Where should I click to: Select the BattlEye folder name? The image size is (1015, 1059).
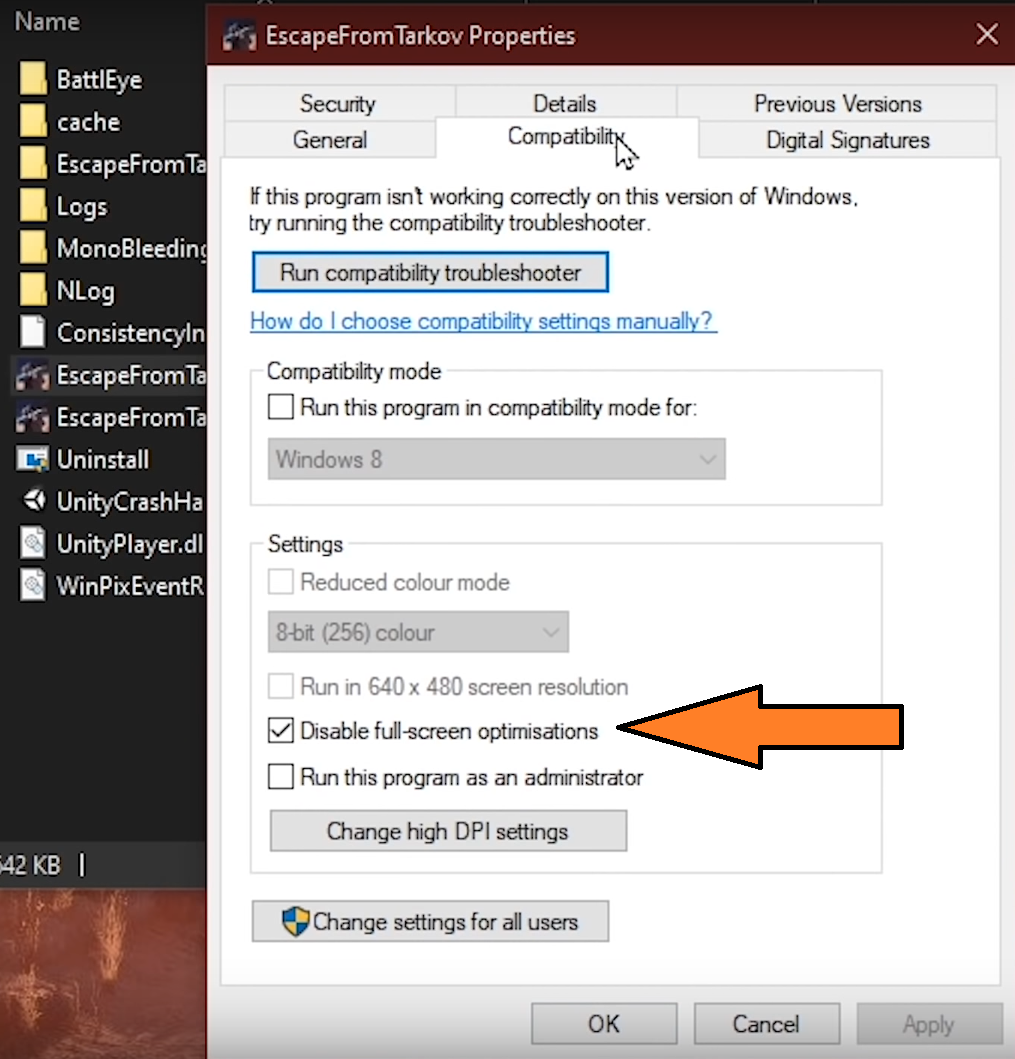99,80
